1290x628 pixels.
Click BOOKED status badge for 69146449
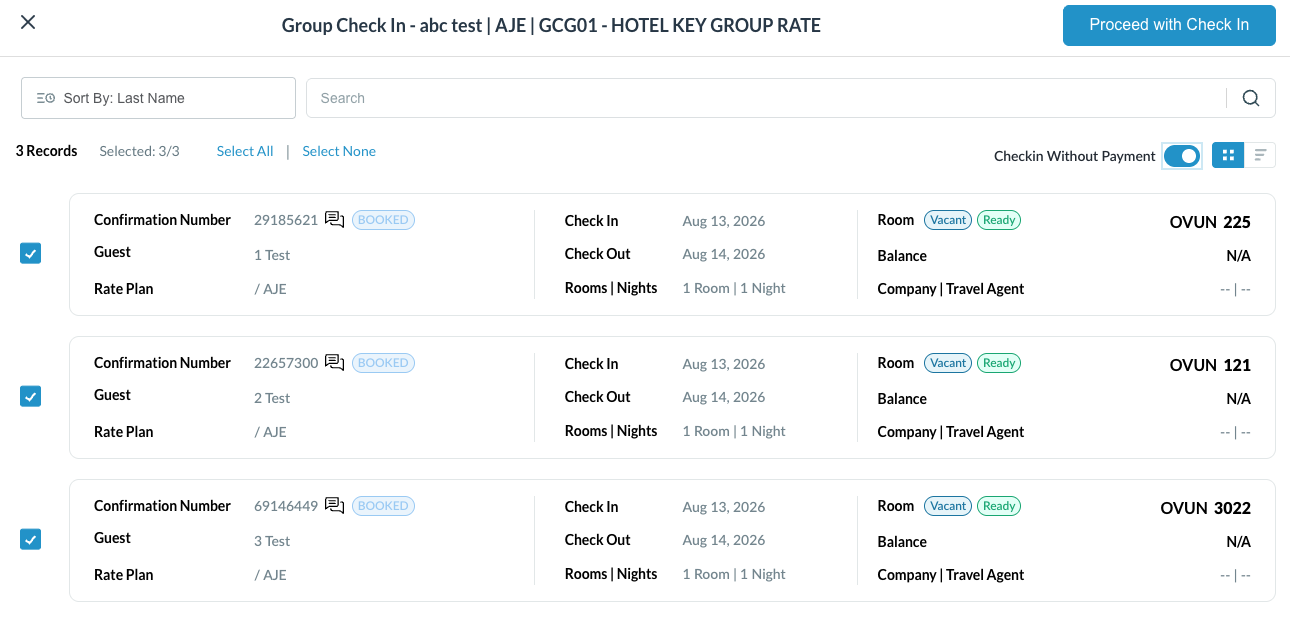point(383,506)
